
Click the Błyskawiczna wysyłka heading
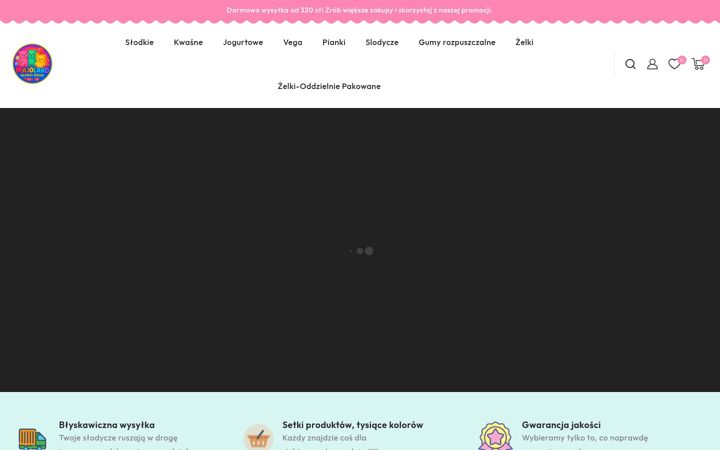(107, 425)
